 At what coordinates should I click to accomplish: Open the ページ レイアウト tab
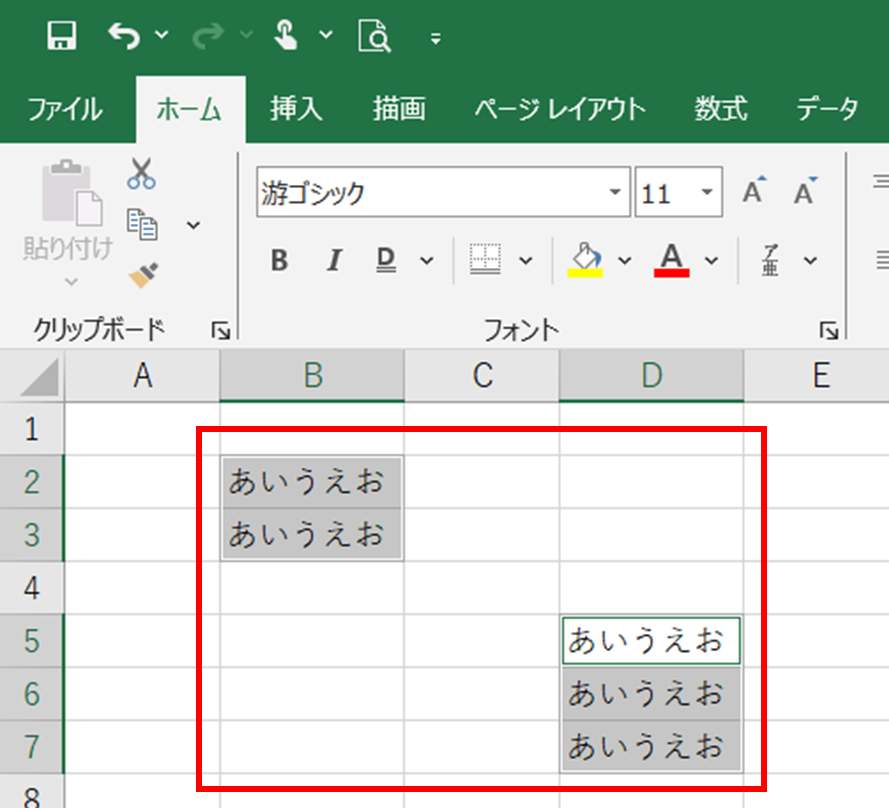[x=559, y=109]
